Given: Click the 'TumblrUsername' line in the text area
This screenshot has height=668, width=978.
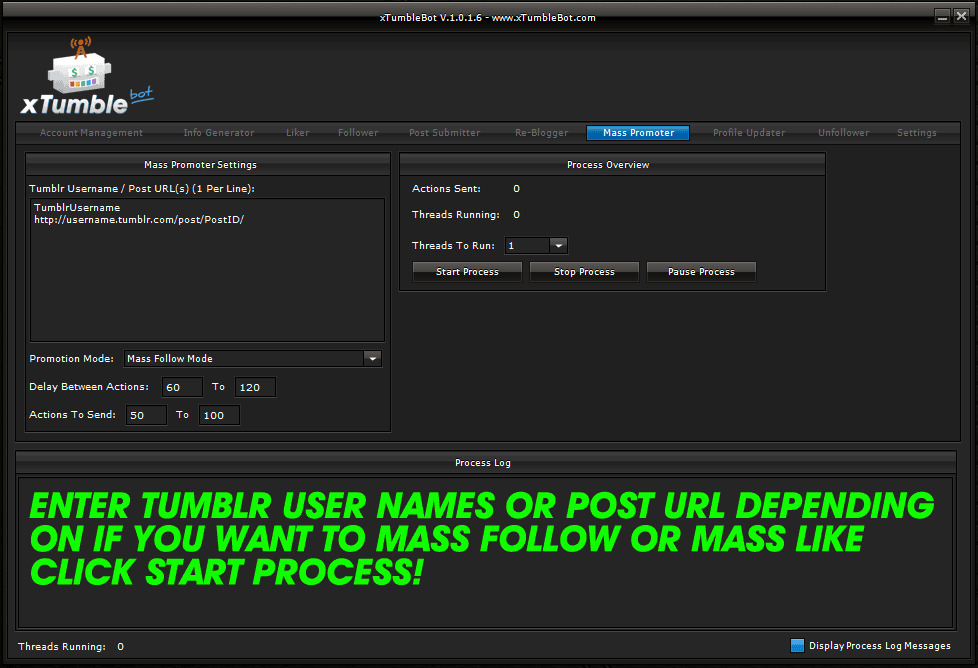Looking at the screenshot, I should (77, 208).
